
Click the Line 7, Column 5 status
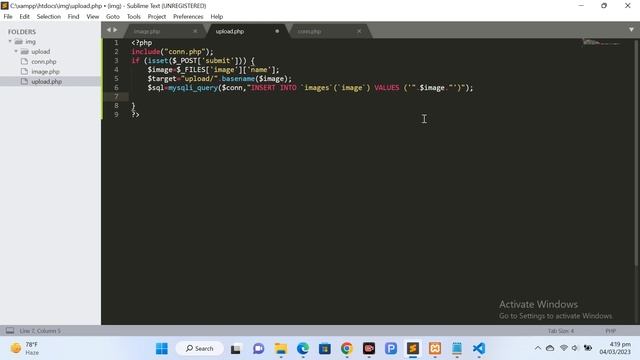tap(40, 331)
